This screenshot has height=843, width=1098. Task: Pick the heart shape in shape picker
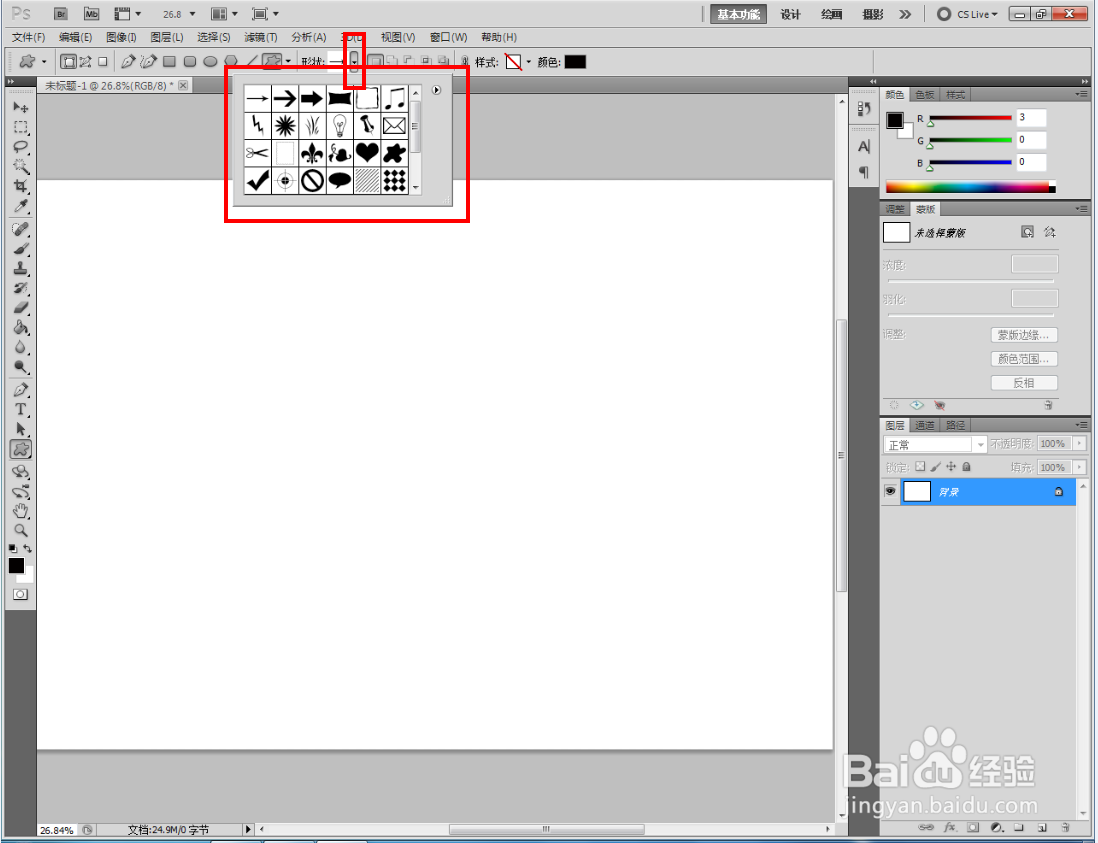(367, 153)
